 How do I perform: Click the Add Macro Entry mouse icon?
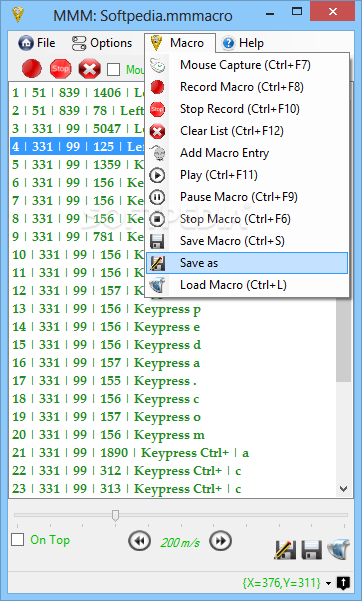[157, 153]
